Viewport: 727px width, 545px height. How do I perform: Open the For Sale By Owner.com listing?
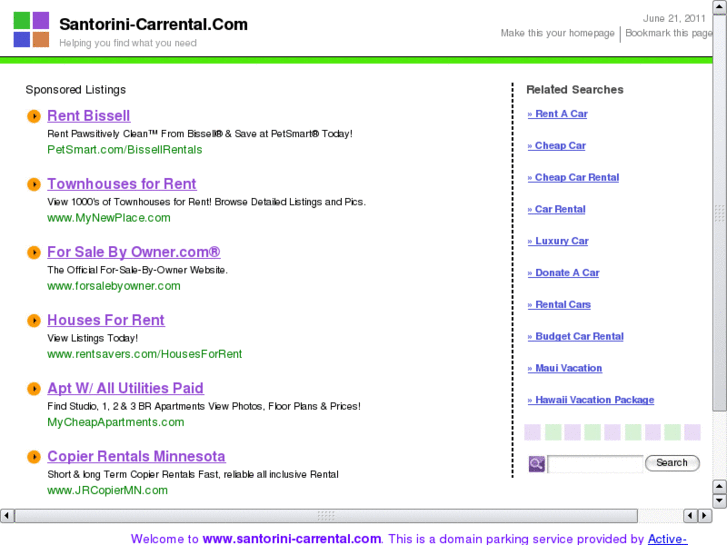coord(134,252)
